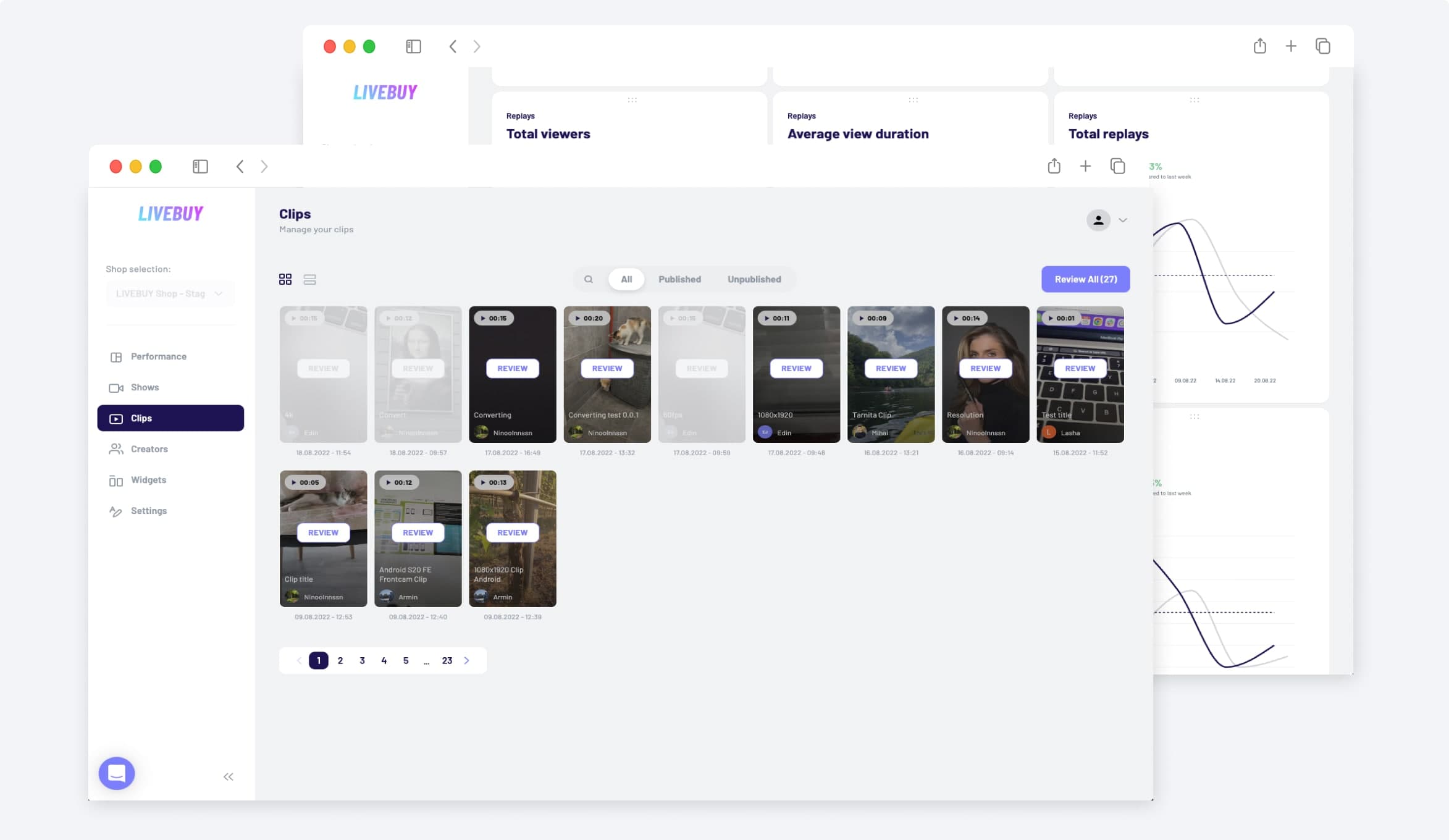
Task: Go to next page arrow
Action: click(467, 660)
